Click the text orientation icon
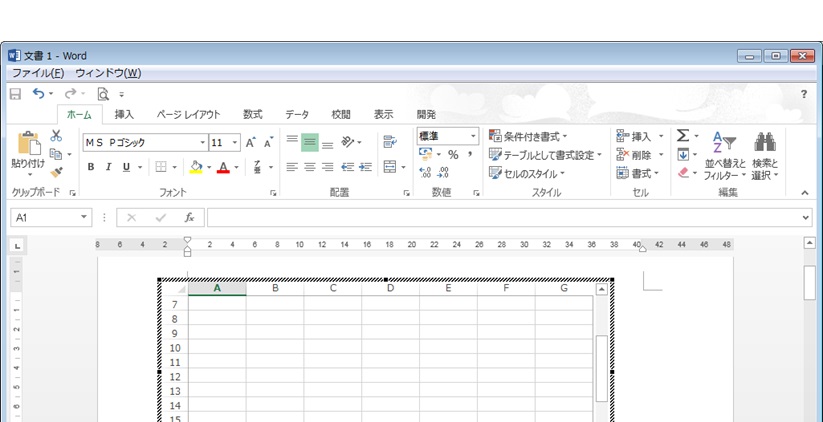This screenshot has height=422, width=823. [x=348, y=142]
